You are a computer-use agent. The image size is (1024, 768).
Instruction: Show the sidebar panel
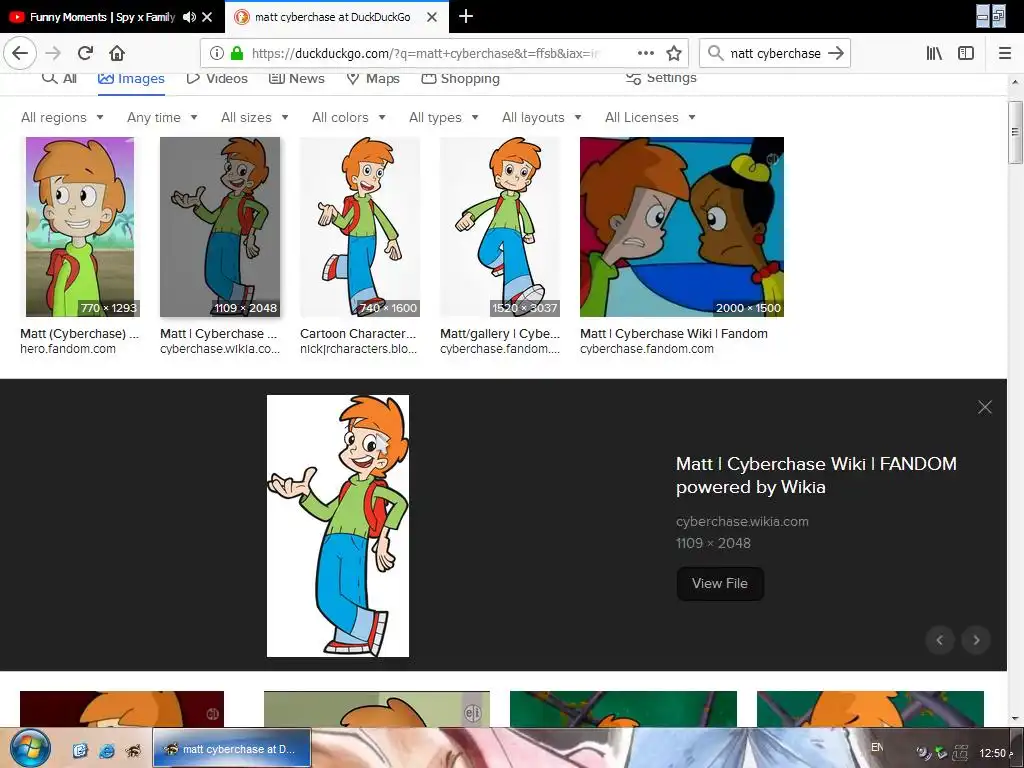966,53
